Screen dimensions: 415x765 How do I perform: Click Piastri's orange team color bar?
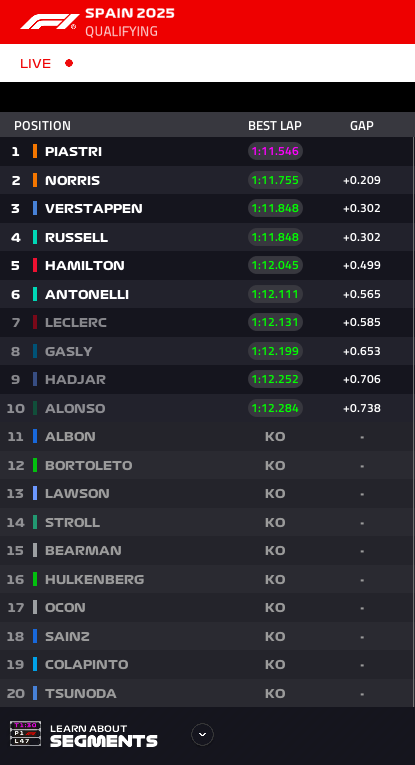click(35, 151)
